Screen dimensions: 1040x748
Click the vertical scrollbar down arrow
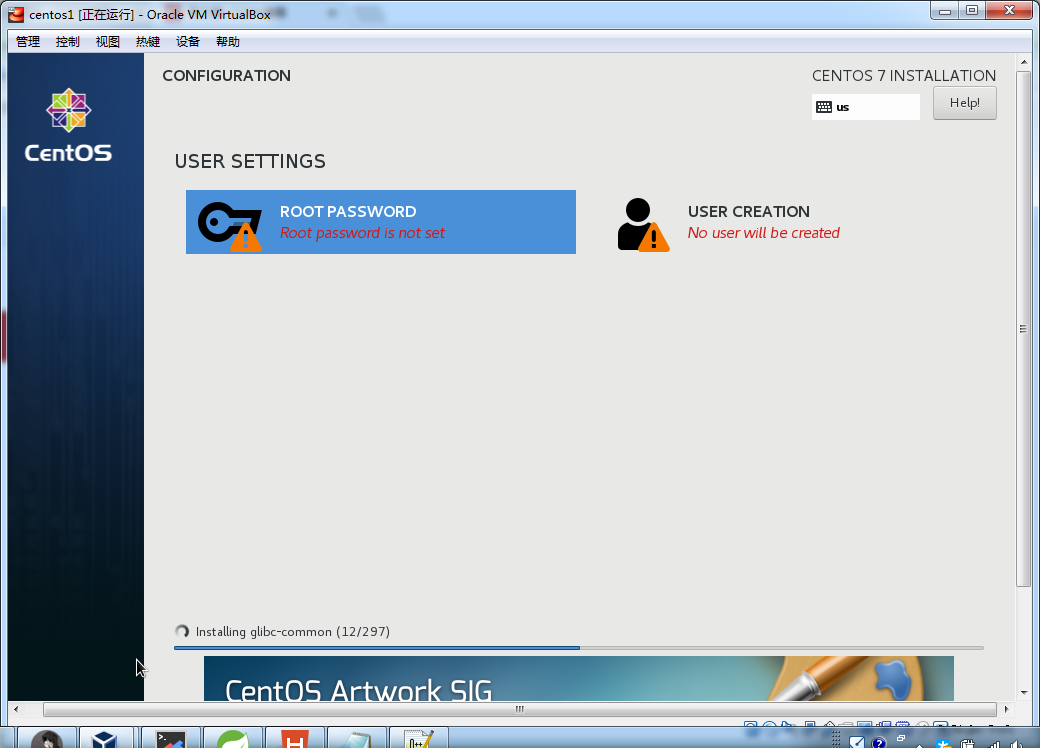coord(1024,692)
